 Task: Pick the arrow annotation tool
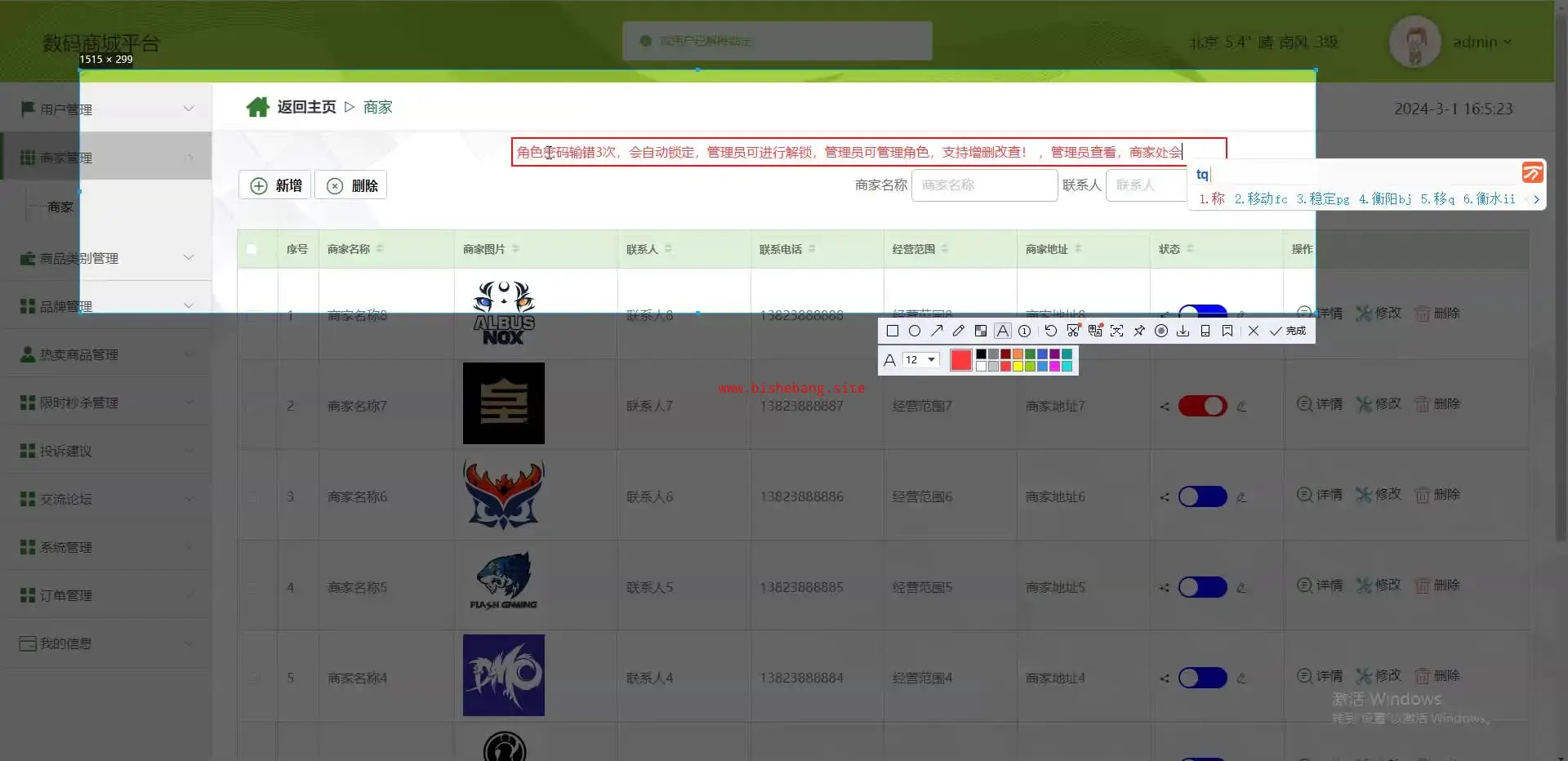coord(937,331)
